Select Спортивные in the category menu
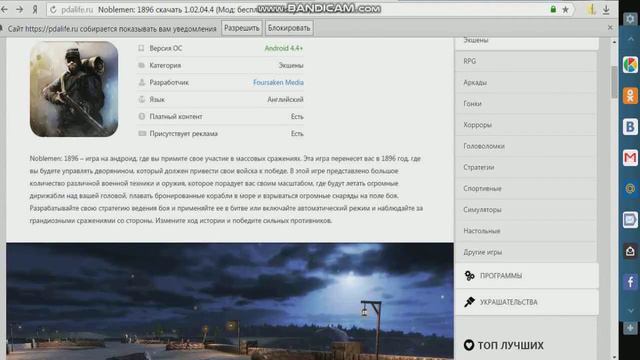The image size is (640, 360). click(527, 189)
